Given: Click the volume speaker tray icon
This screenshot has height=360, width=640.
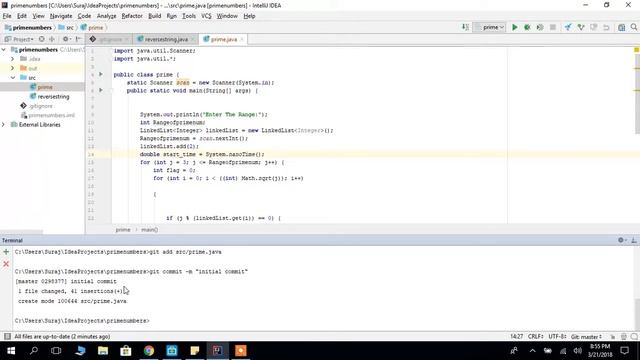Looking at the screenshot, I should [578, 351].
